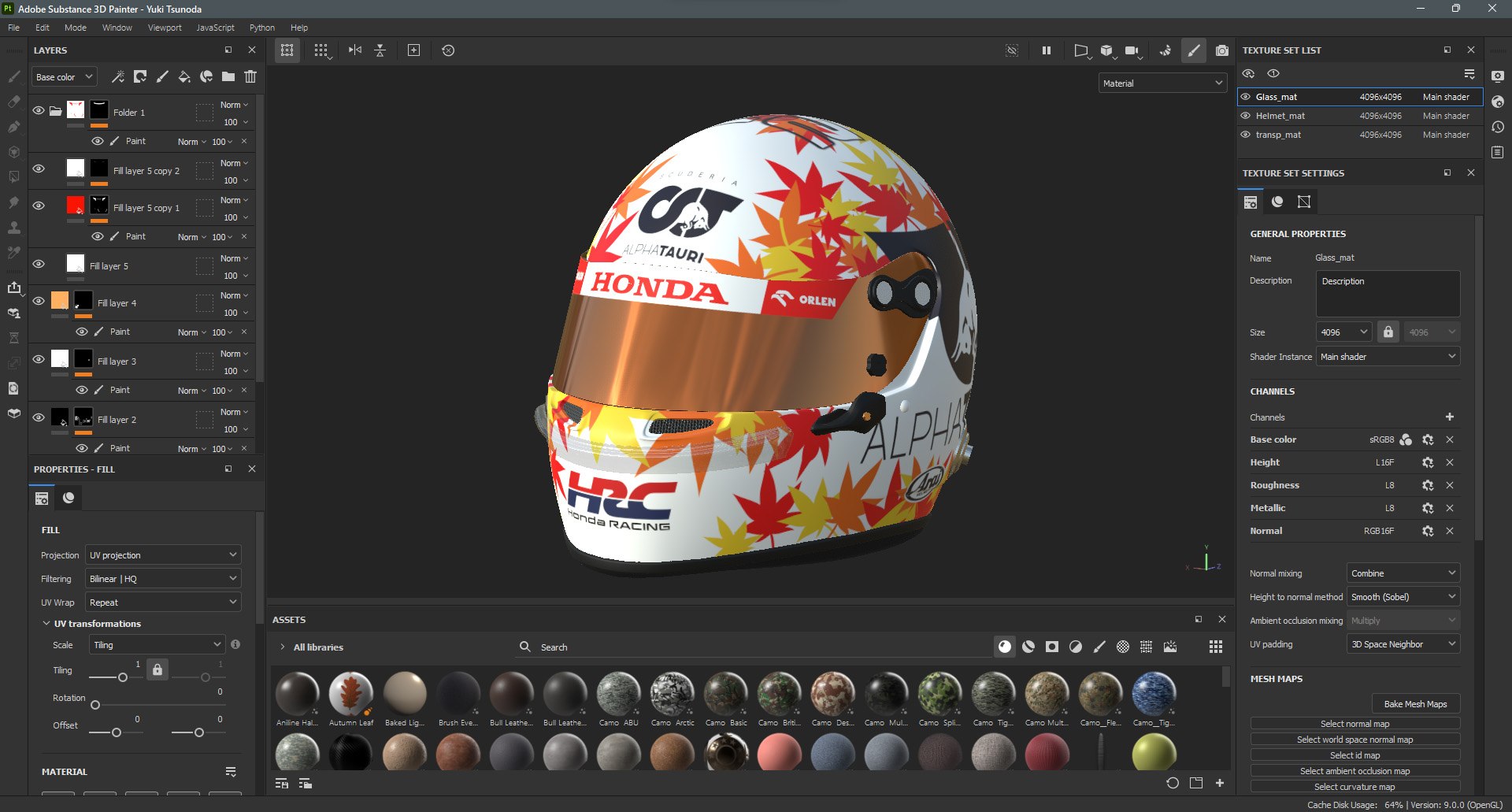Image resolution: width=1512 pixels, height=812 pixels.
Task: Open the Mode menu
Action: (x=76, y=28)
